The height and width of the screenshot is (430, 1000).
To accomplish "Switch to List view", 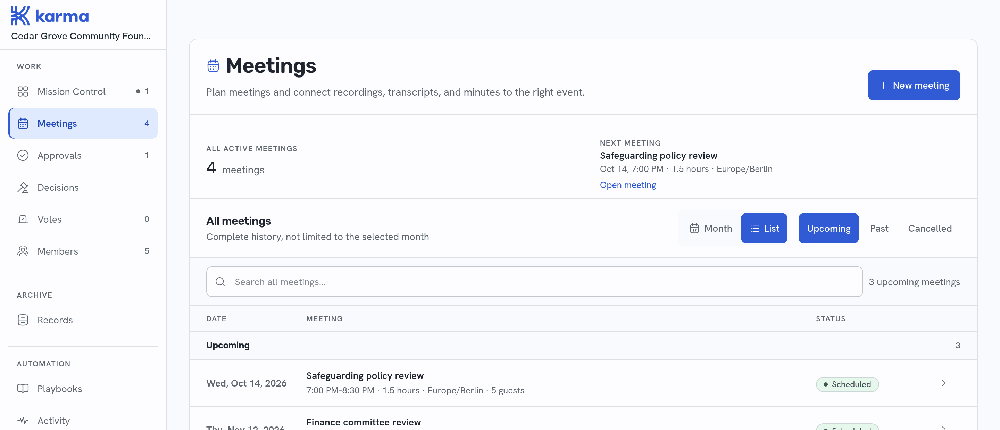I will click(764, 228).
